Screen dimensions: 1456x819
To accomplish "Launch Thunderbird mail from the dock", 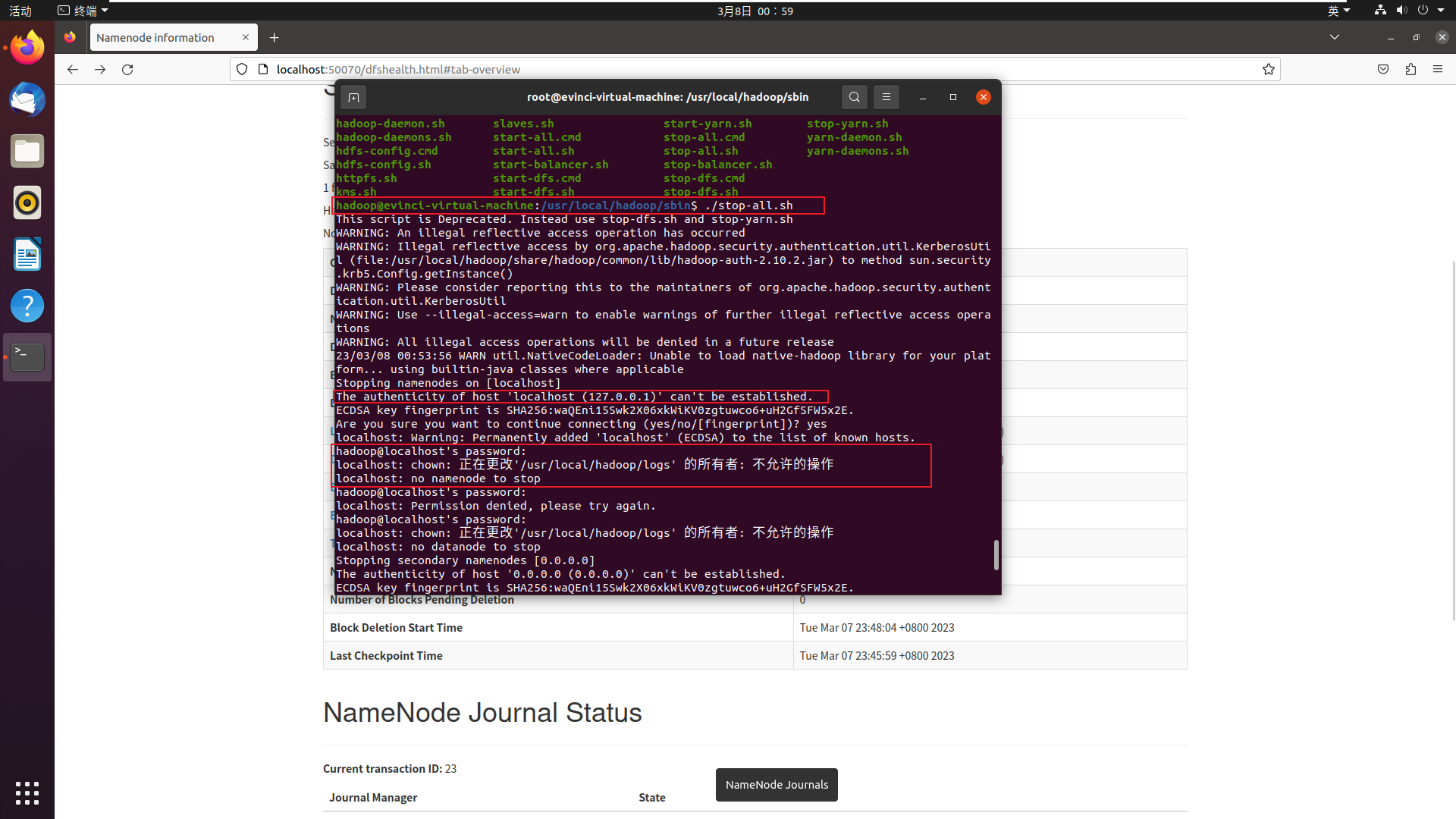I will click(27, 99).
